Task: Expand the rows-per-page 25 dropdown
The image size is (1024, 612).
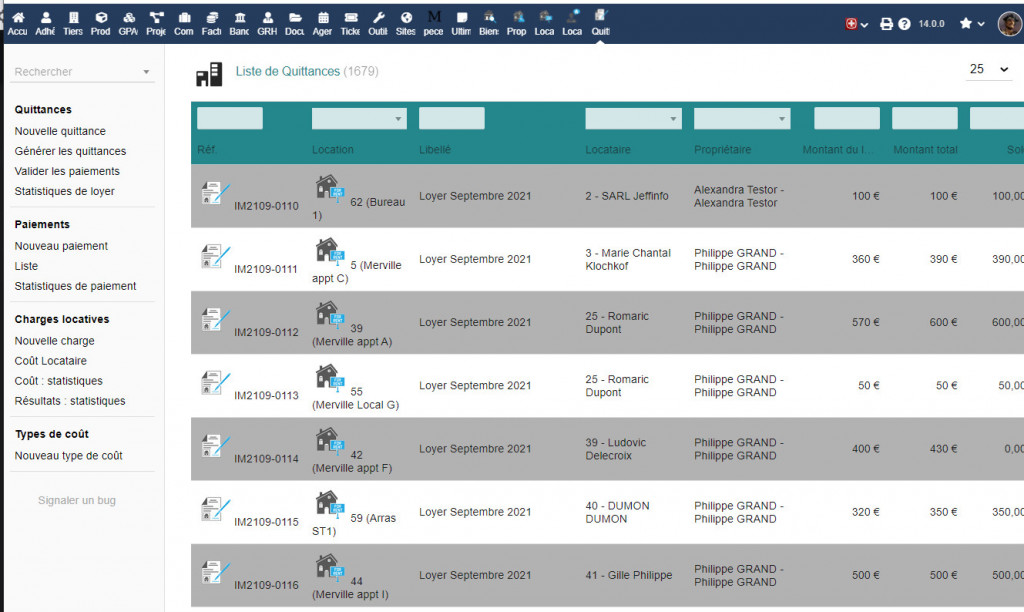Action: click(989, 69)
